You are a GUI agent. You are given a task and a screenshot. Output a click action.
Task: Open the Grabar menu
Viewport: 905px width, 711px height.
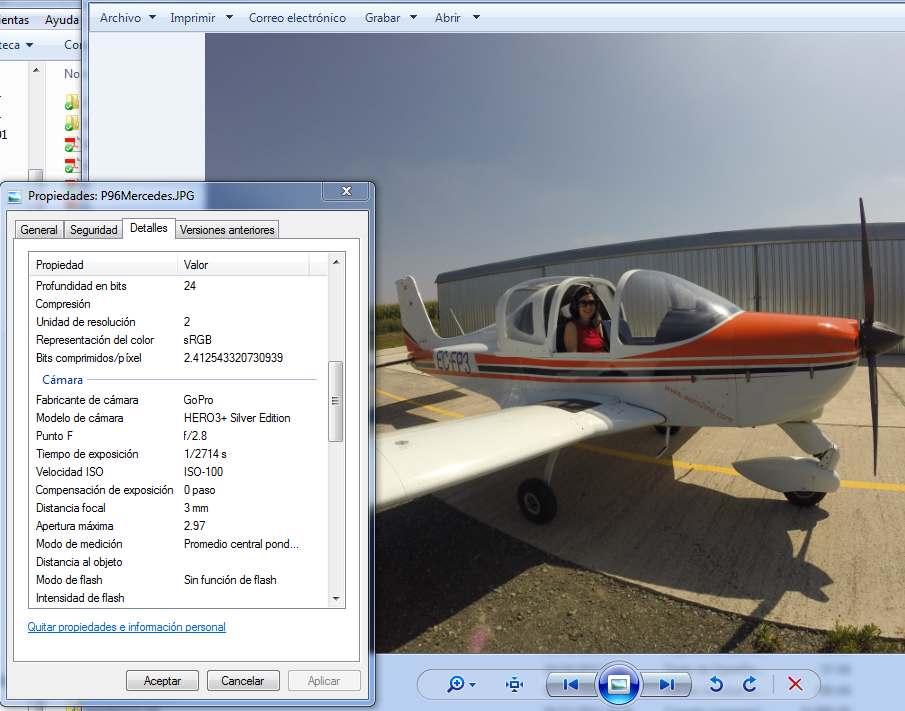(382, 18)
